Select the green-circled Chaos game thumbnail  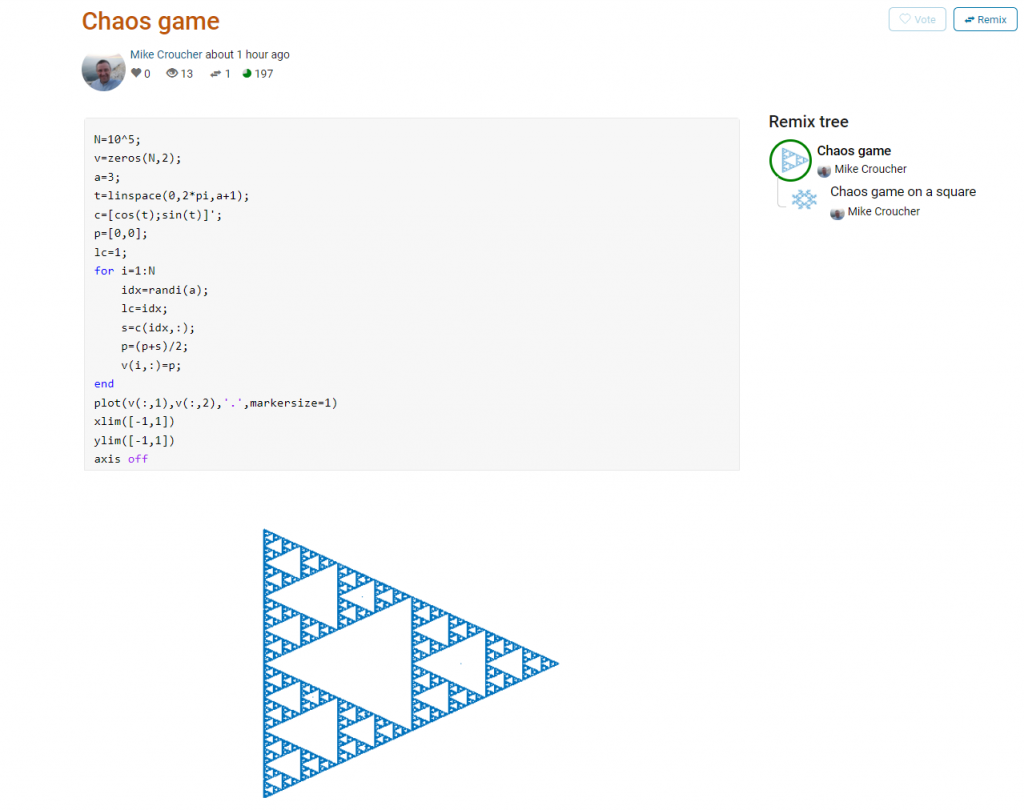pyautogui.click(x=790, y=160)
